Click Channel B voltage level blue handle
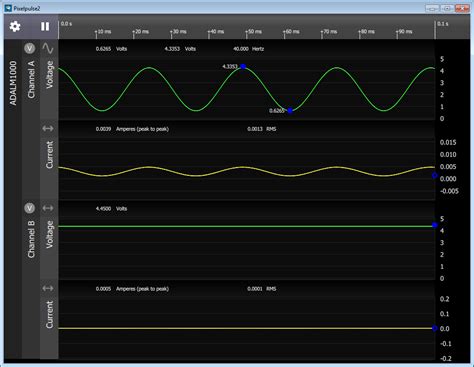The image size is (474, 367). [x=435, y=225]
